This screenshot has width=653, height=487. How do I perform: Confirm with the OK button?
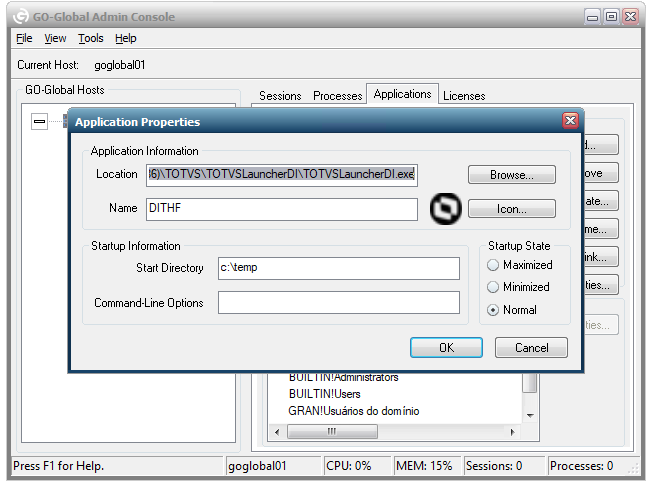tap(446, 347)
